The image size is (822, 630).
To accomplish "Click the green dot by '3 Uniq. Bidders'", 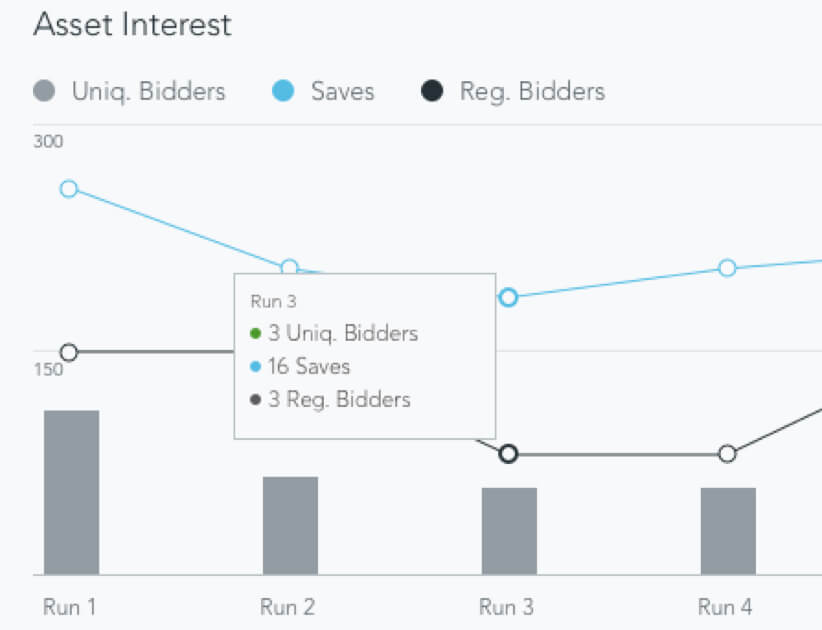I will 255,334.
